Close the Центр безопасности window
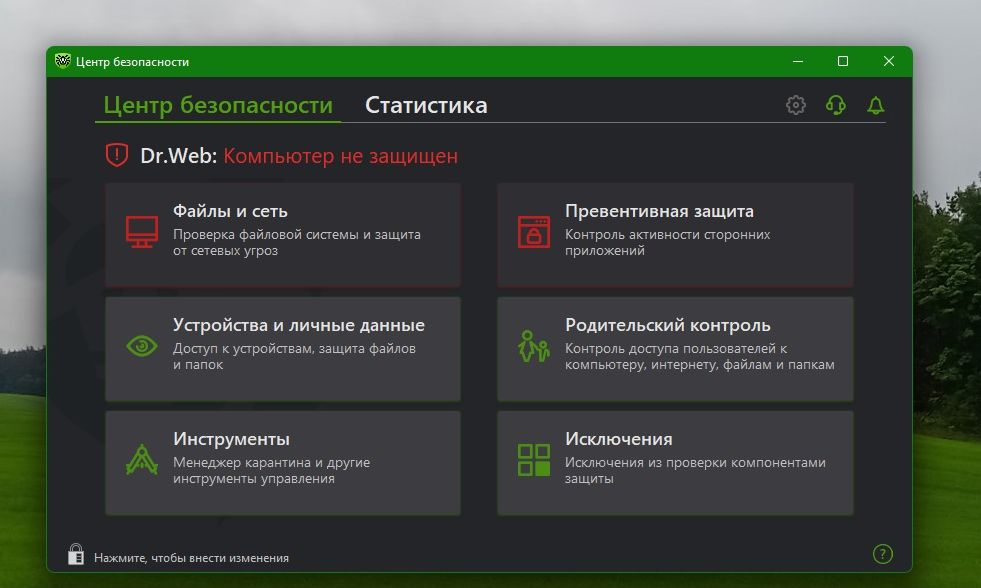 (x=888, y=61)
